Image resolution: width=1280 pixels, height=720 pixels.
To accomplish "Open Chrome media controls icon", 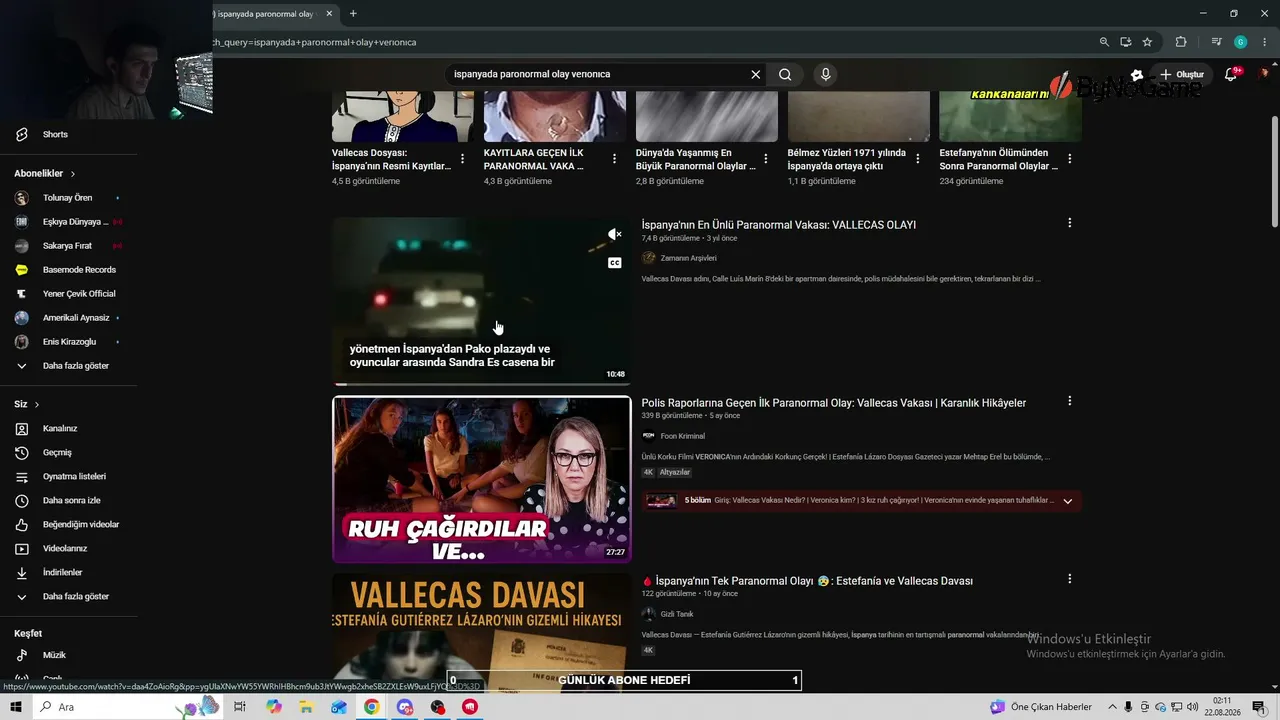I will click(1216, 42).
